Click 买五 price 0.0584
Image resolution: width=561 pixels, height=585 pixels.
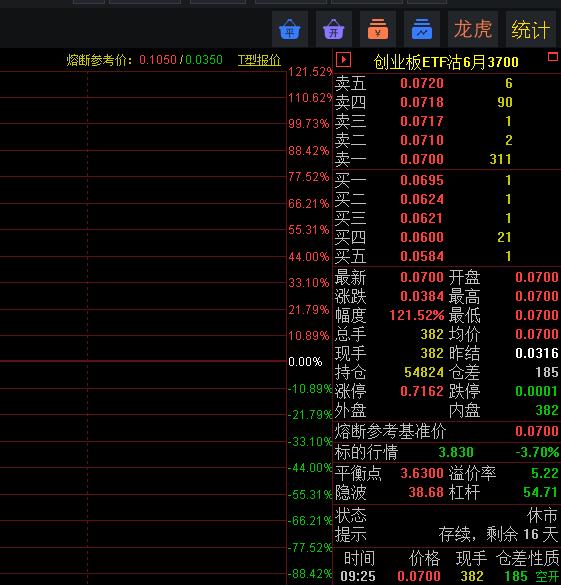422,256
